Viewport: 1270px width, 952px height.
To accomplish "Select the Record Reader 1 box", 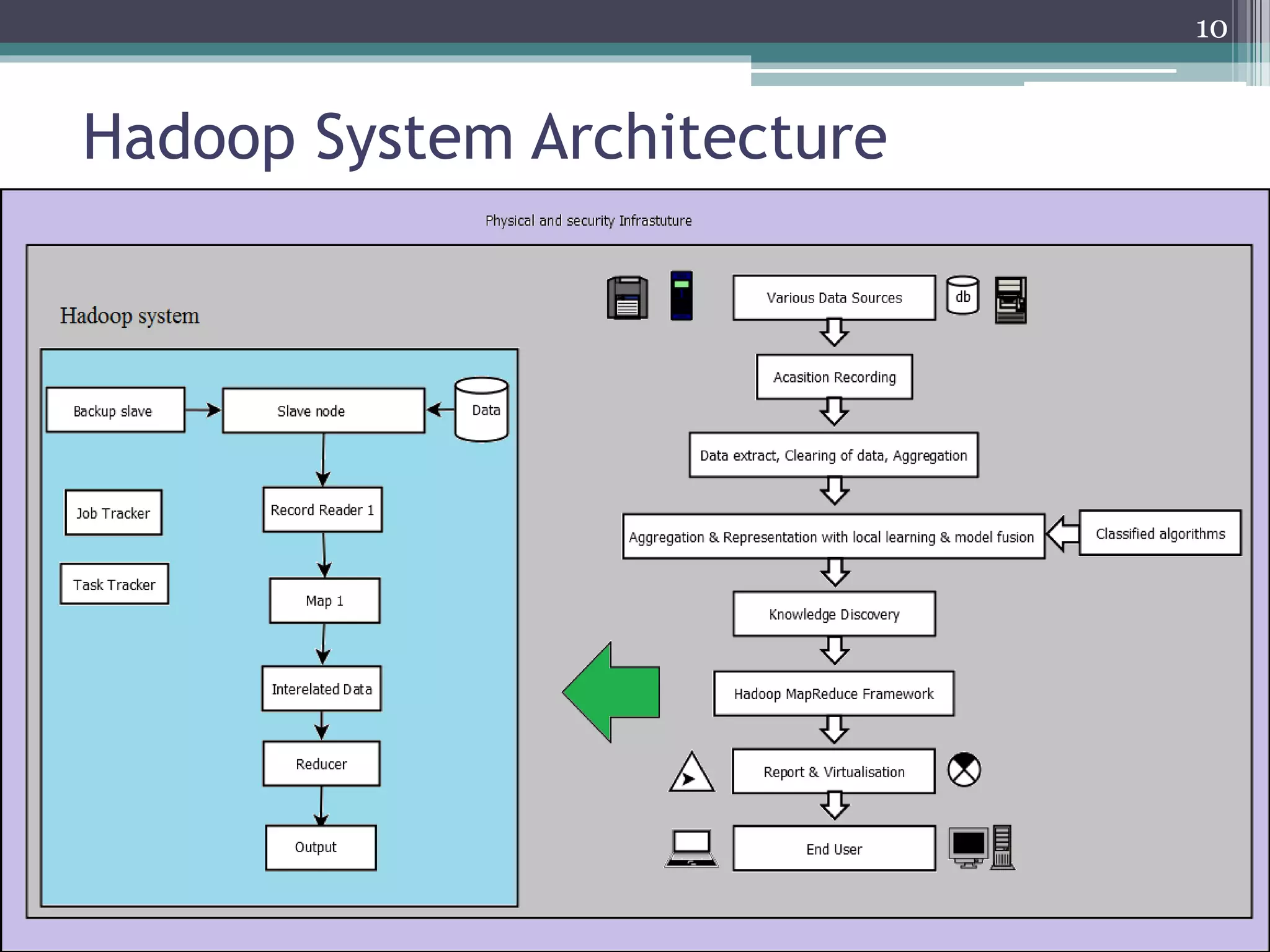I will (x=322, y=509).
